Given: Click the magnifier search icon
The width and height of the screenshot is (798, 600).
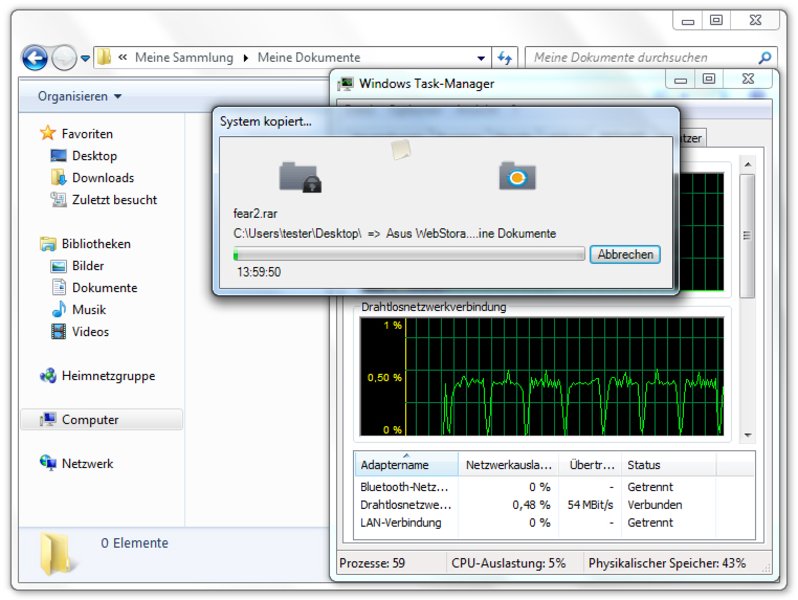Looking at the screenshot, I should pyautogui.click(x=764, y=58).
